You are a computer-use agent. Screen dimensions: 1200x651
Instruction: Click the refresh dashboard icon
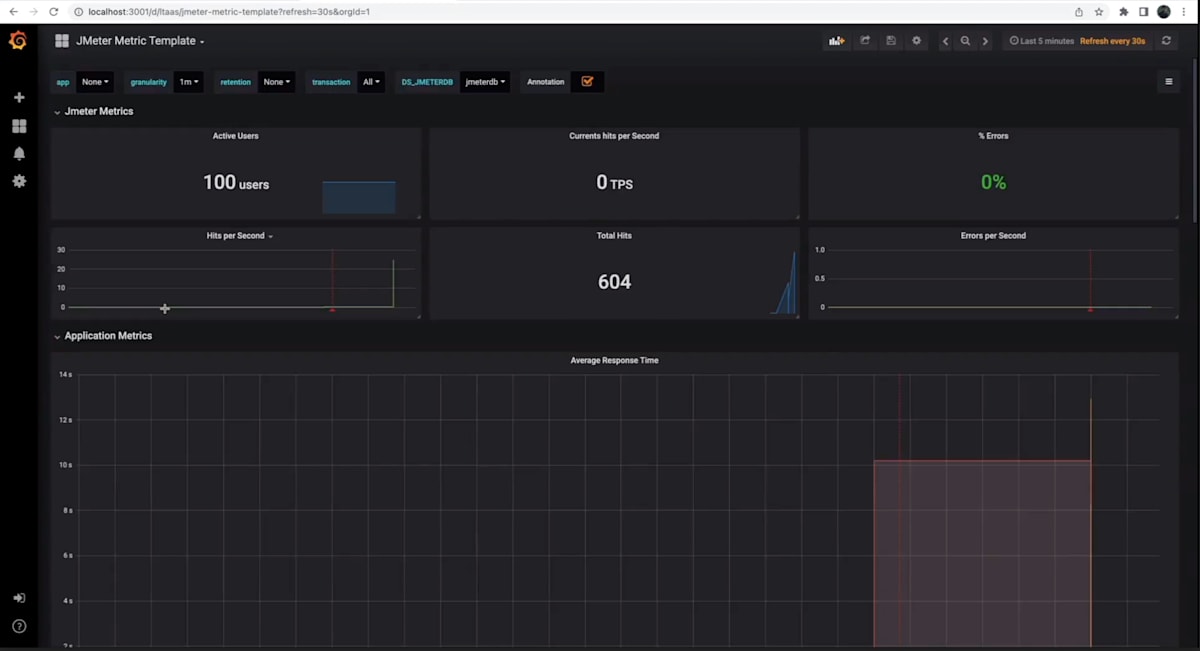1166,41
